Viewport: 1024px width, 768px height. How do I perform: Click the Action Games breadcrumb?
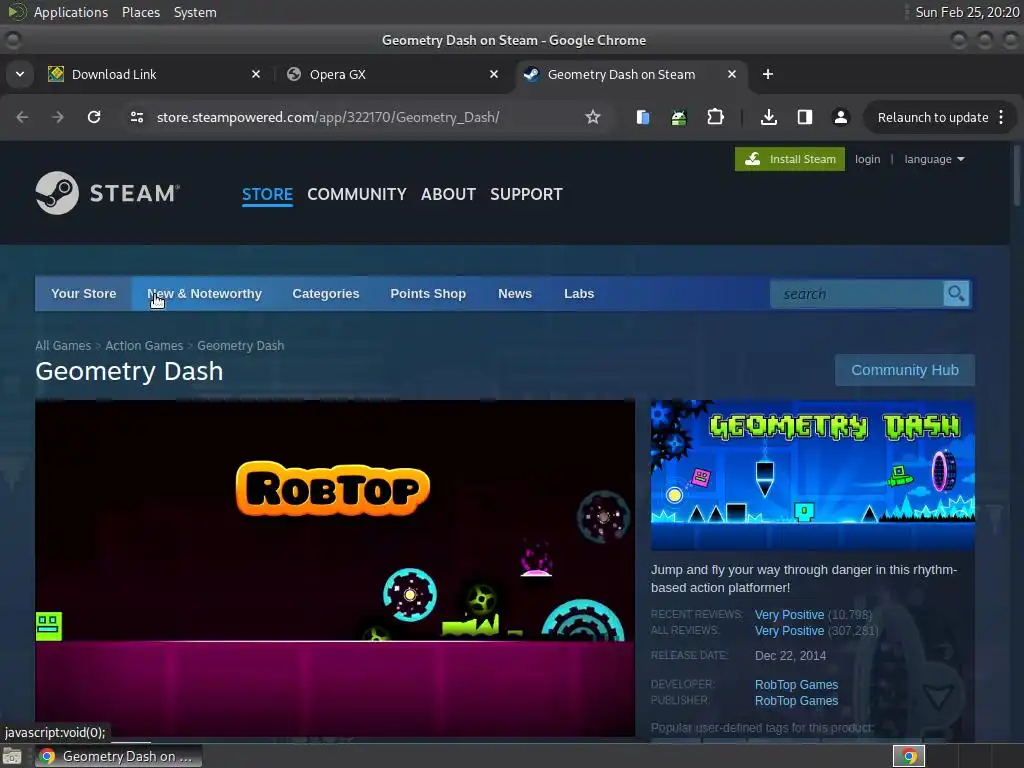144,345
